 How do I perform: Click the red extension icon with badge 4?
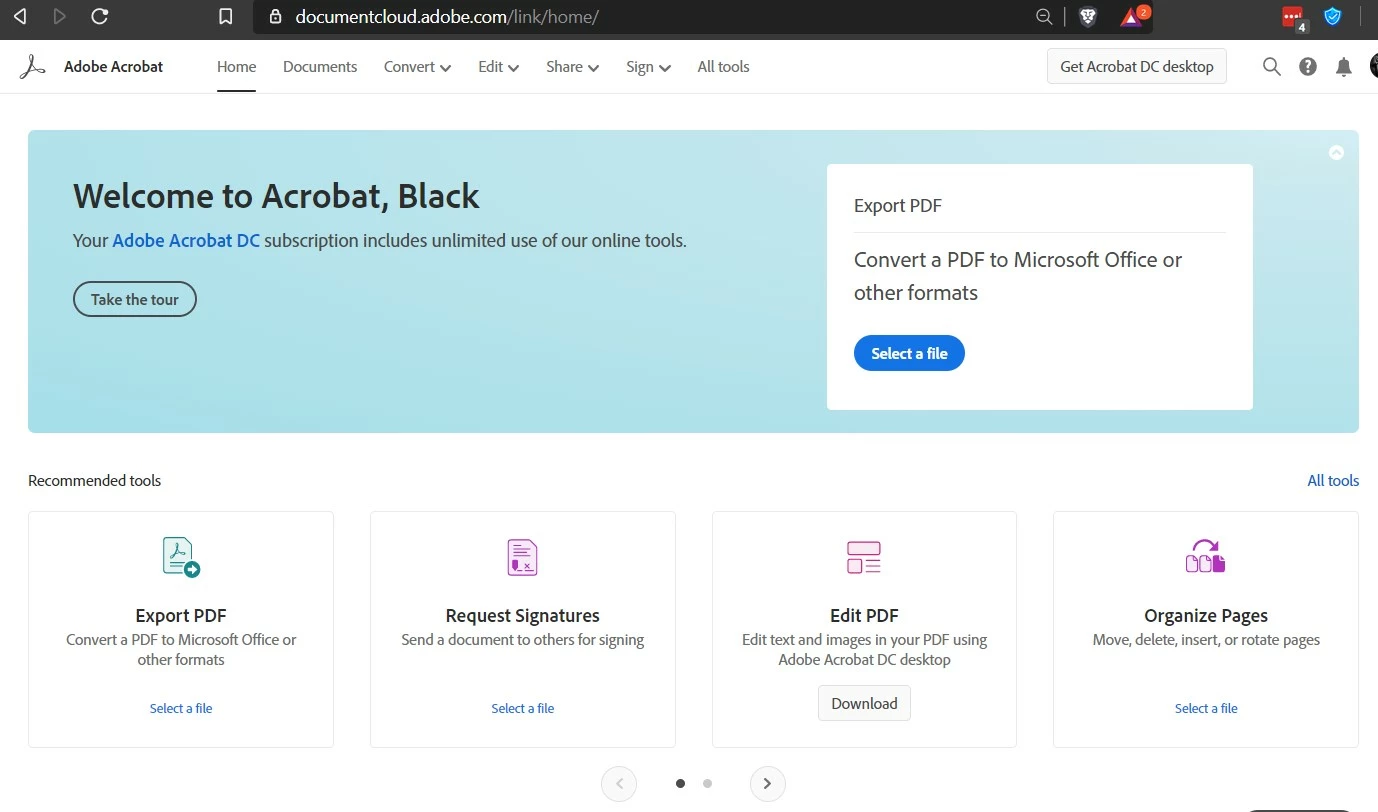point(1294,17)
